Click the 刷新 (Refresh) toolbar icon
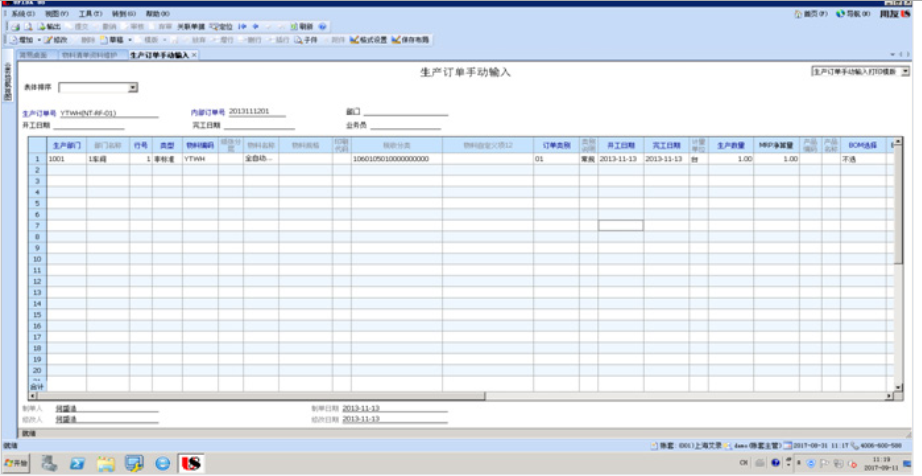The image size is (922, 476). coord(300,26)
